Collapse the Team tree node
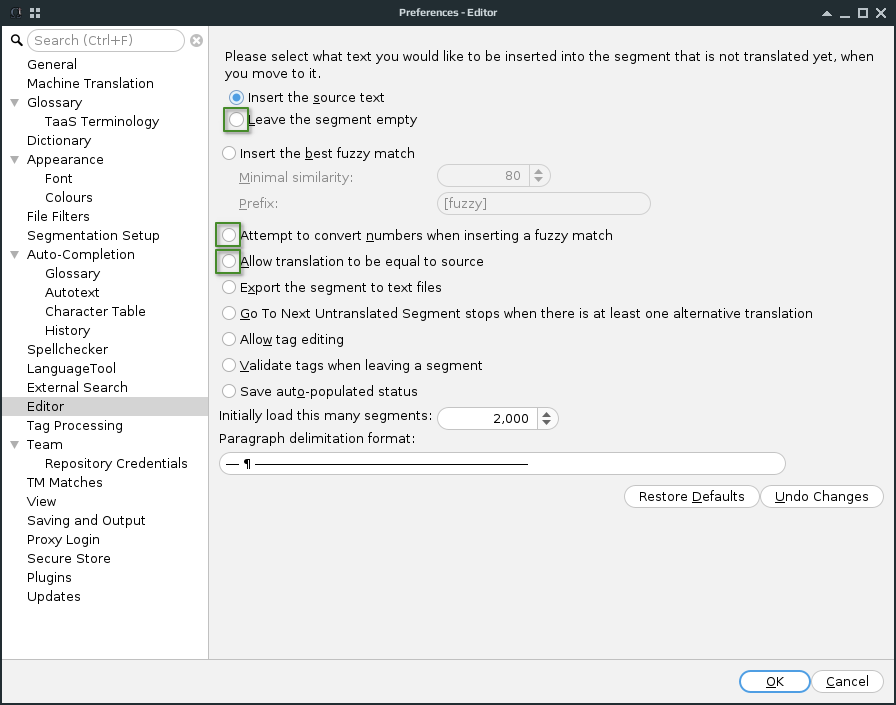 (15, 445)
